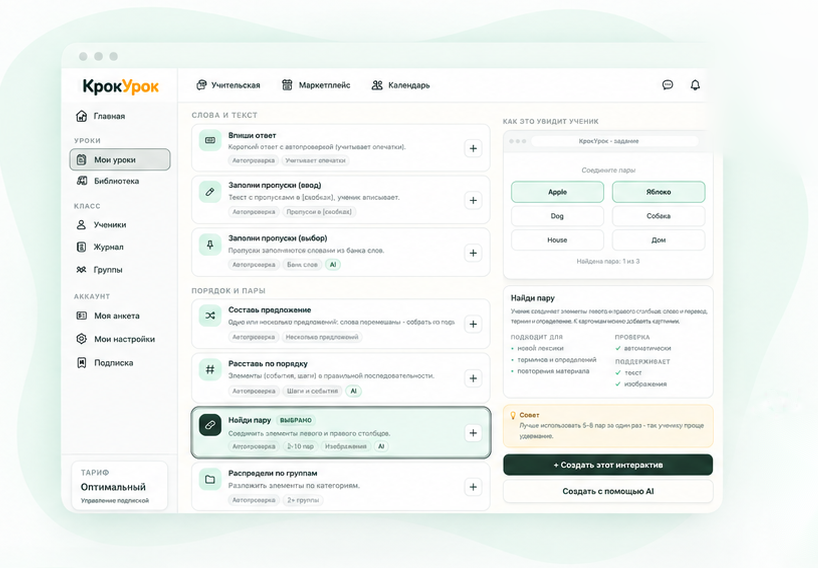Screen dimensions: 818x568
Task: Click the Журнал notebook icon
Action: coord(81,247)
